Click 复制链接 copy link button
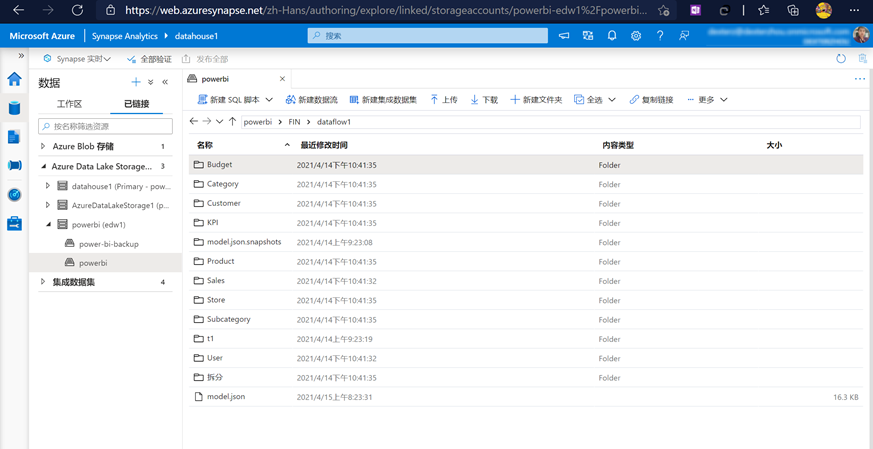This screenshot has height=449, width=873. click(651, 100)
